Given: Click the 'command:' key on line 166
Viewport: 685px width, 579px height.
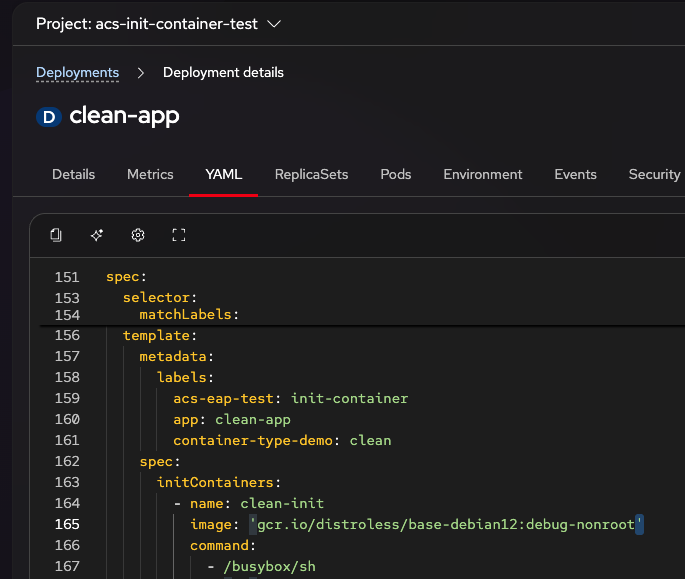Looking at the screenshot, I should (x=223, y=545).
